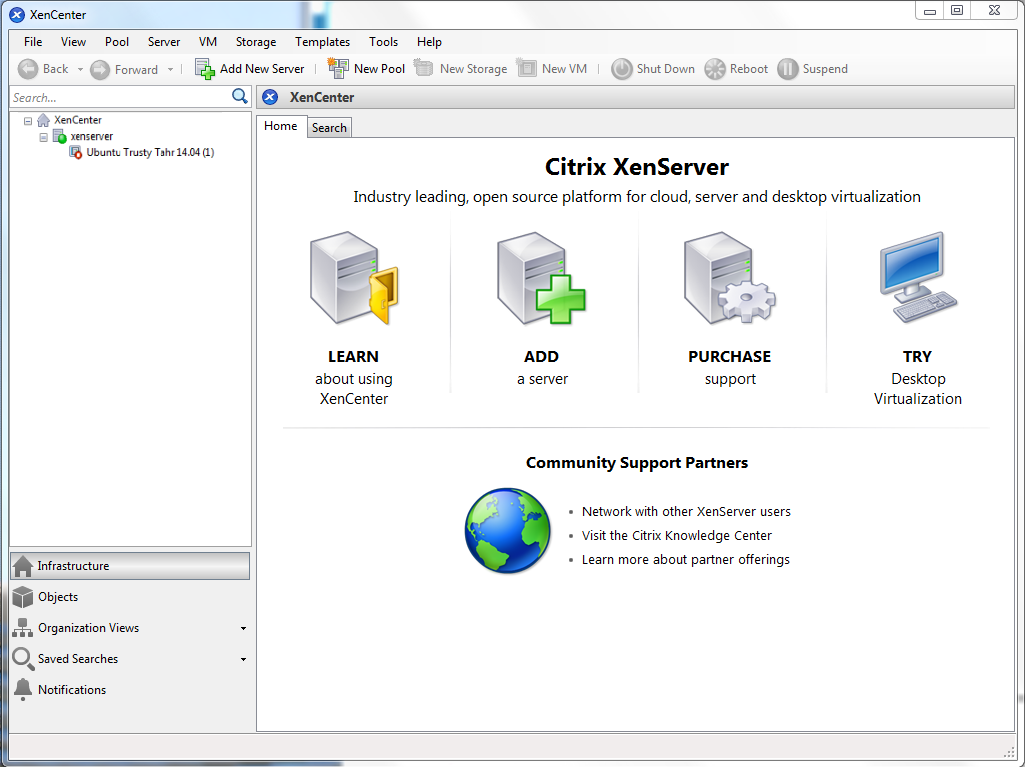
Task: Collapse the xenserver tree node
Action: 44,137
